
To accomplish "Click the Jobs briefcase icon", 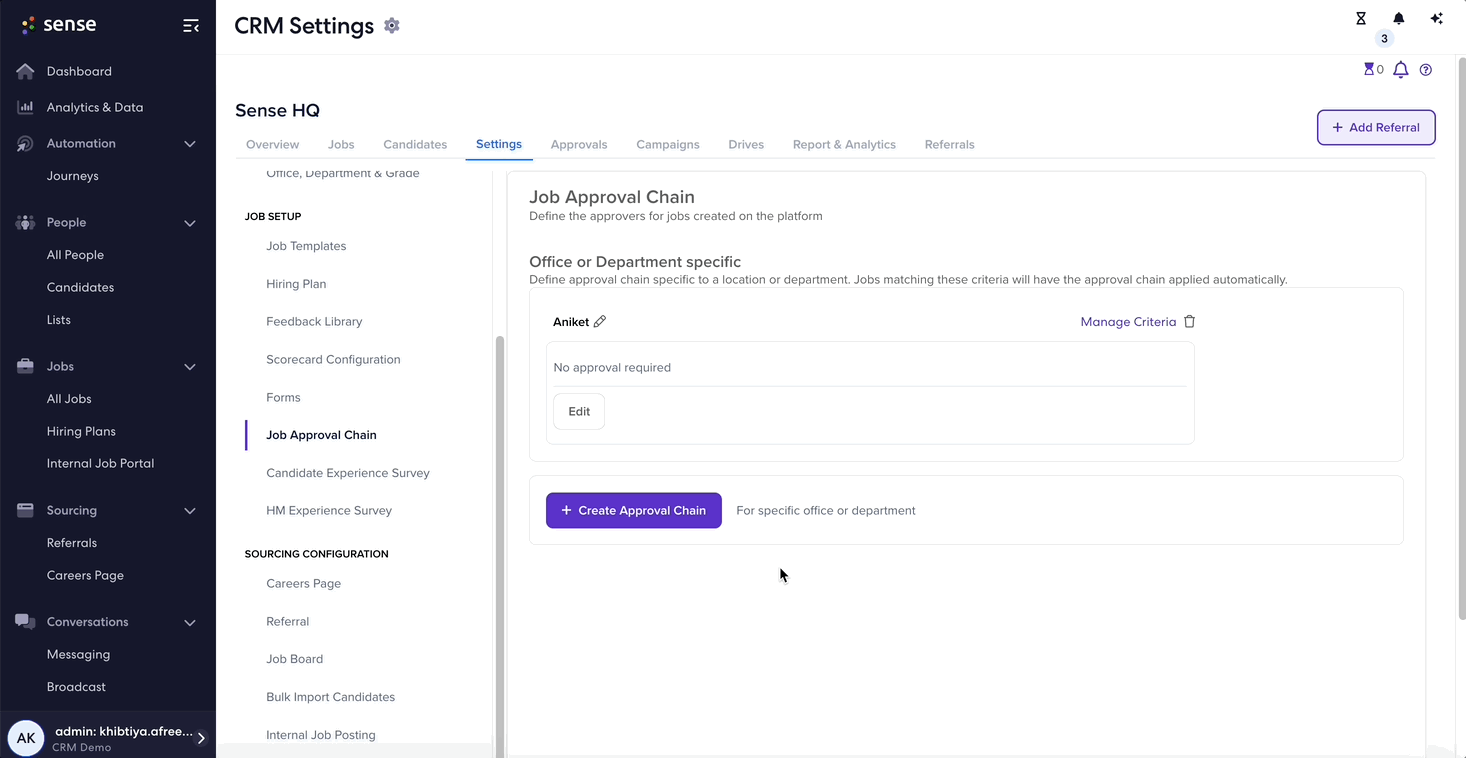I will tap(25, 367).
